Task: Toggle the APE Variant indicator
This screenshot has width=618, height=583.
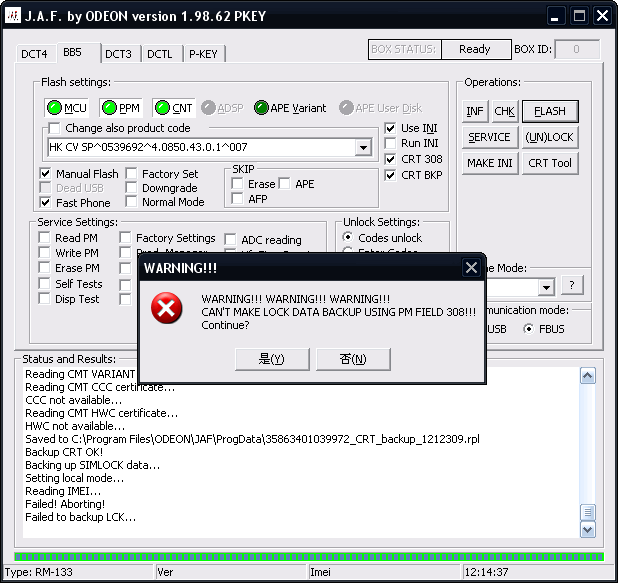Action: 290,108
